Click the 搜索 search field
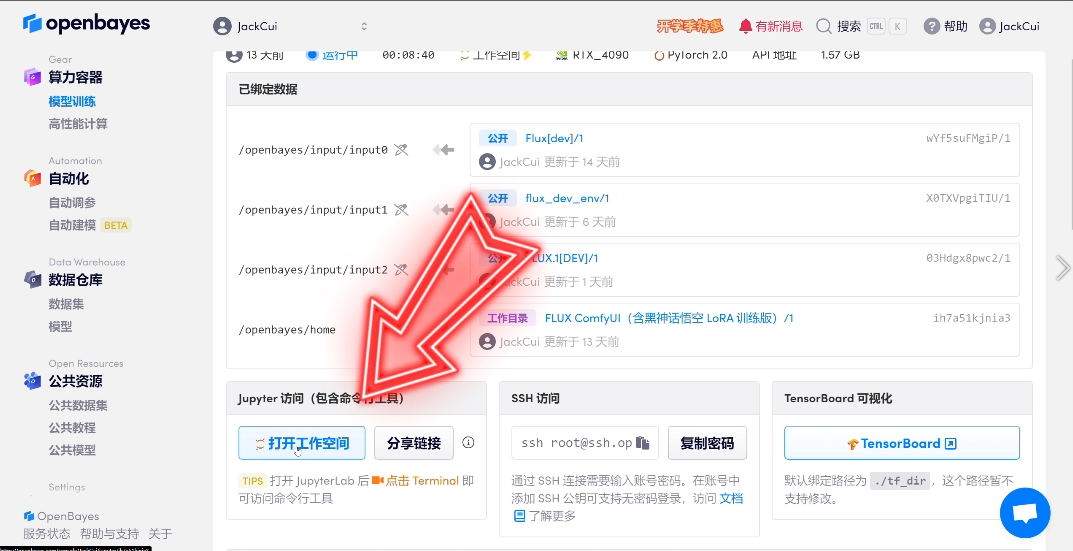 click(862, 26)
